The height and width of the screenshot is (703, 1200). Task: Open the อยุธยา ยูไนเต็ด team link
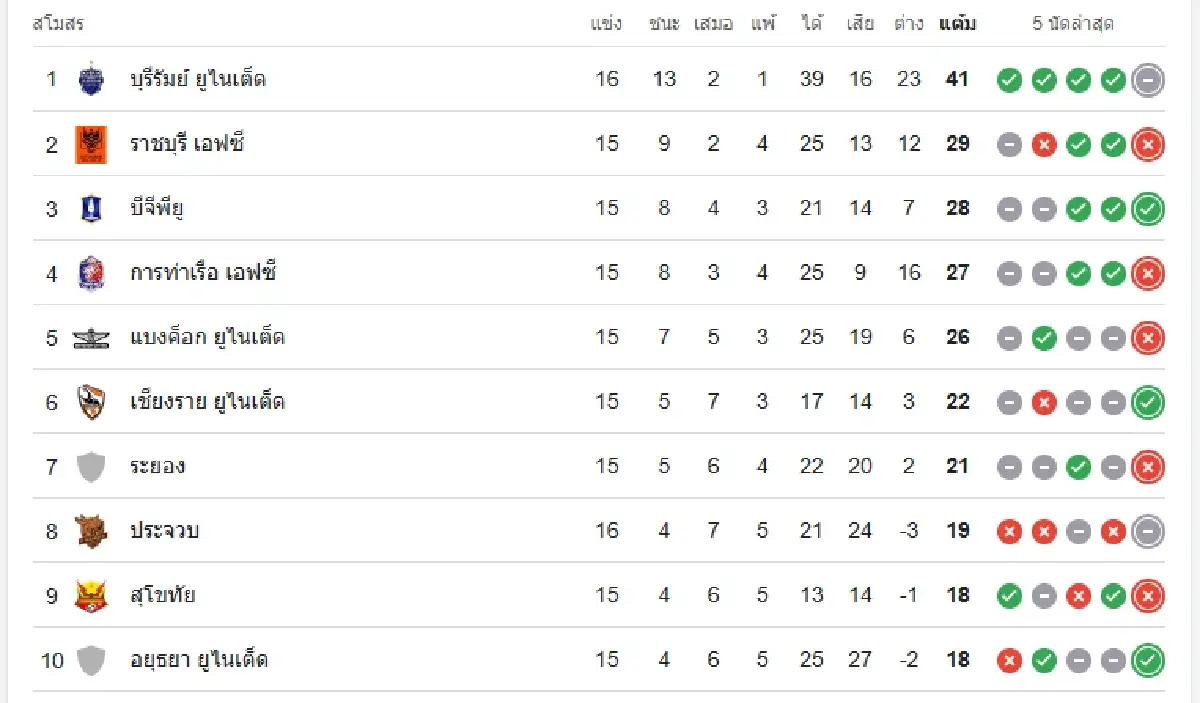click(x=199, y=660)
